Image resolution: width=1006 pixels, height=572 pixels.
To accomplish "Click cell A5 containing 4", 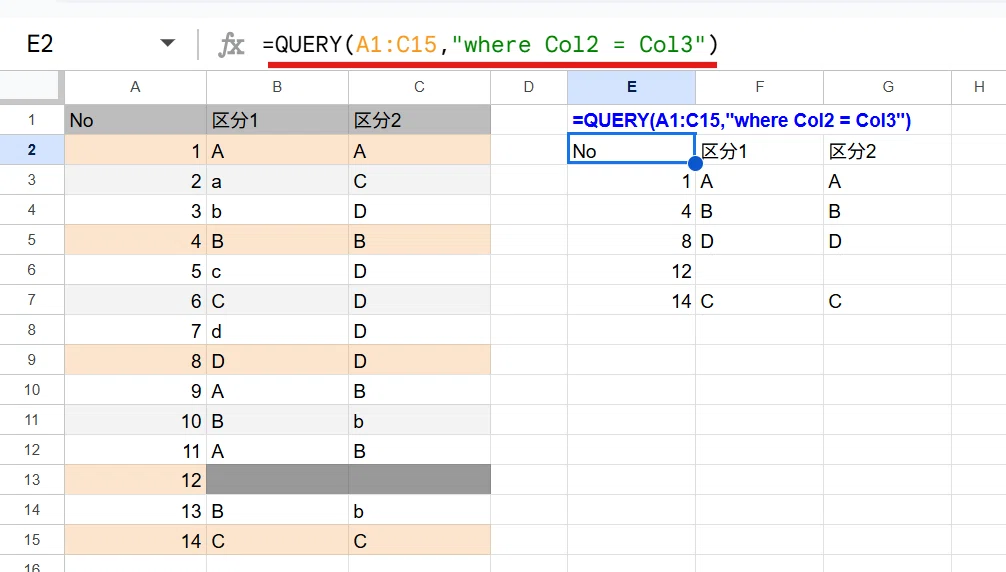I will pos(135,240).
